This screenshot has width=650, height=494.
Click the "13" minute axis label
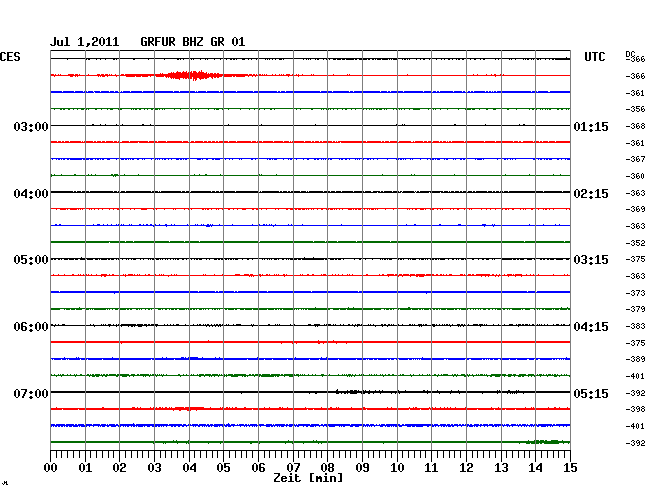click(x=501, y=467)
